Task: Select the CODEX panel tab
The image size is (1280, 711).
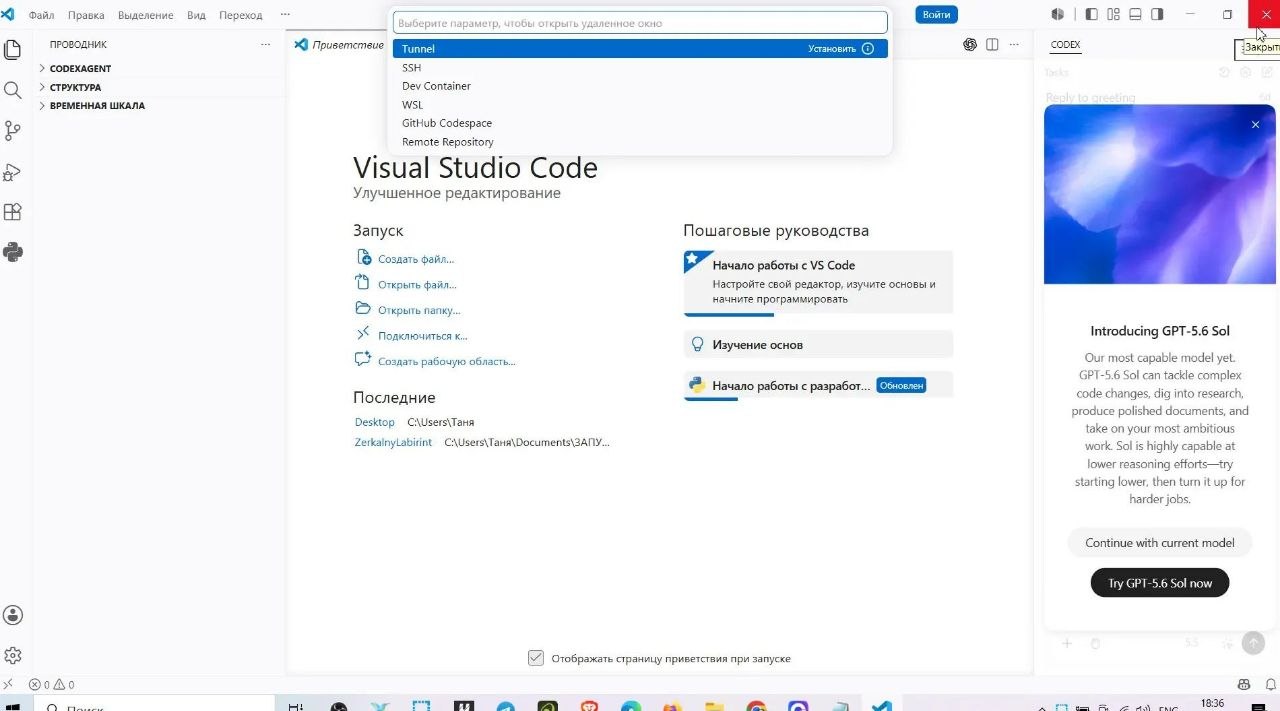Action: coord(1065,44)
